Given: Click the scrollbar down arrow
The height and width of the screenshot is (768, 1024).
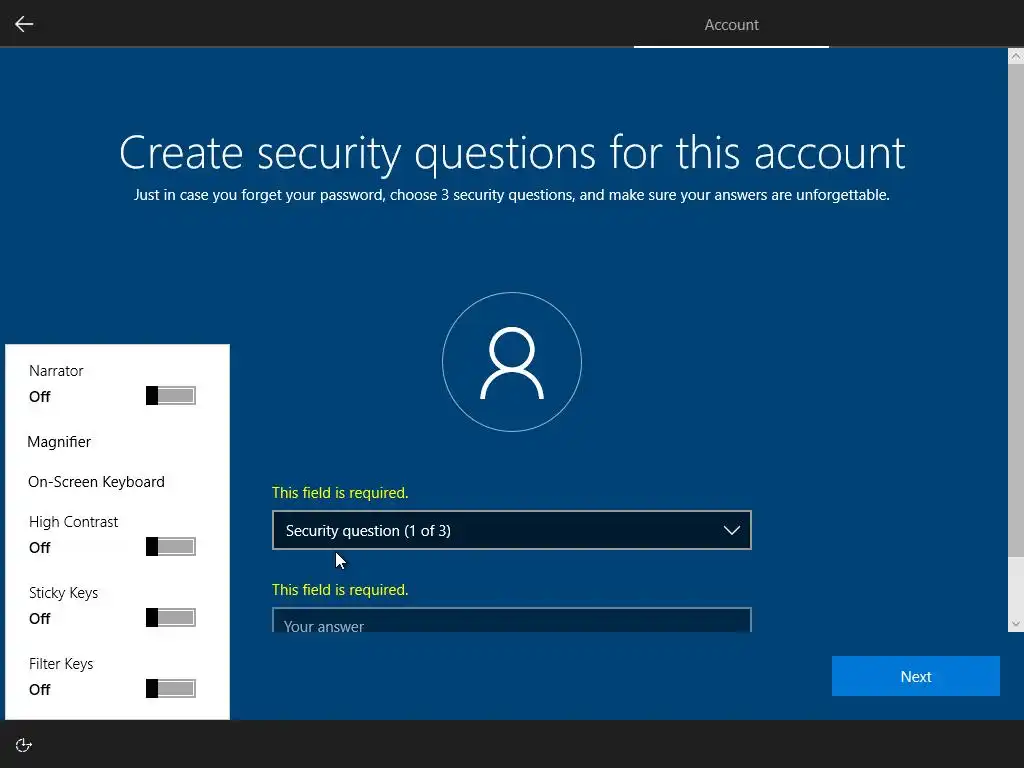Looking at the screenshot, I should coord(1016,624).
